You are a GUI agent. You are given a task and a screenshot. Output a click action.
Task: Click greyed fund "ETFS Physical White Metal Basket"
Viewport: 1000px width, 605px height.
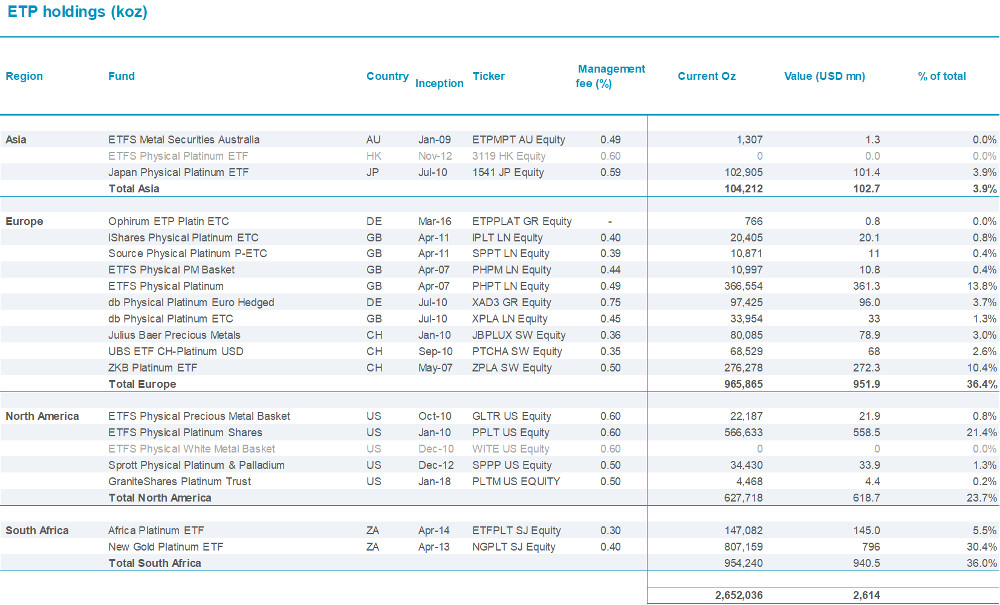coord(191,449)
